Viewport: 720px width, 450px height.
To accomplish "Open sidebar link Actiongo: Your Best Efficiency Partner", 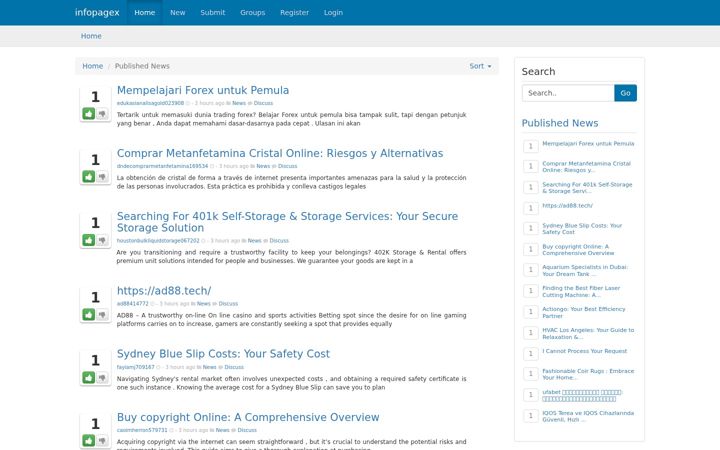I will [x=584, y=313].
